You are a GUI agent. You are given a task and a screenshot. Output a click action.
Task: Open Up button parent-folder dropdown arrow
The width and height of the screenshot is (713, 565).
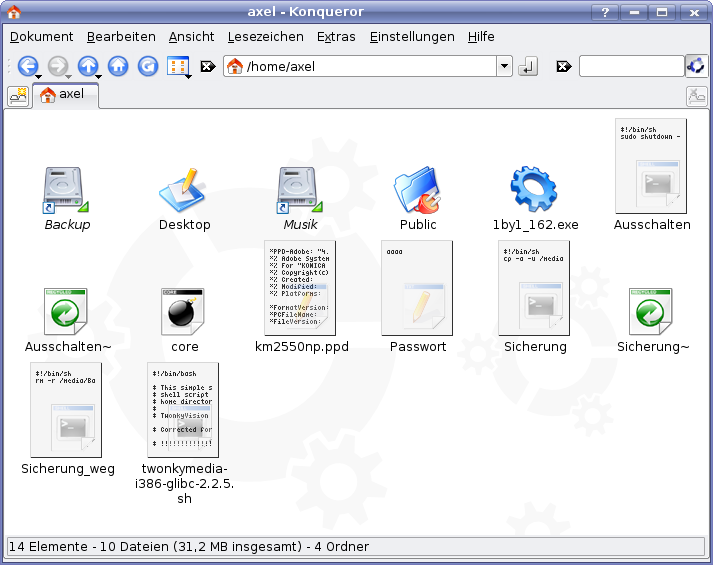[98, 77]
